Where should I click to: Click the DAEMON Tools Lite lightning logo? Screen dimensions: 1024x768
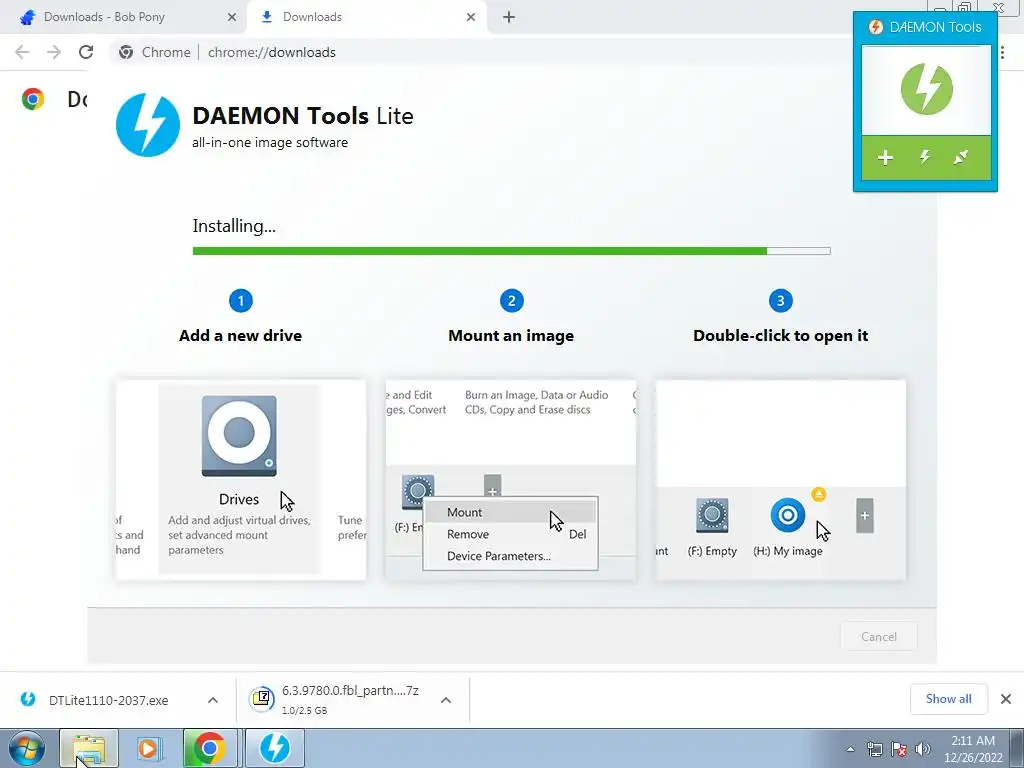point(148,125)
